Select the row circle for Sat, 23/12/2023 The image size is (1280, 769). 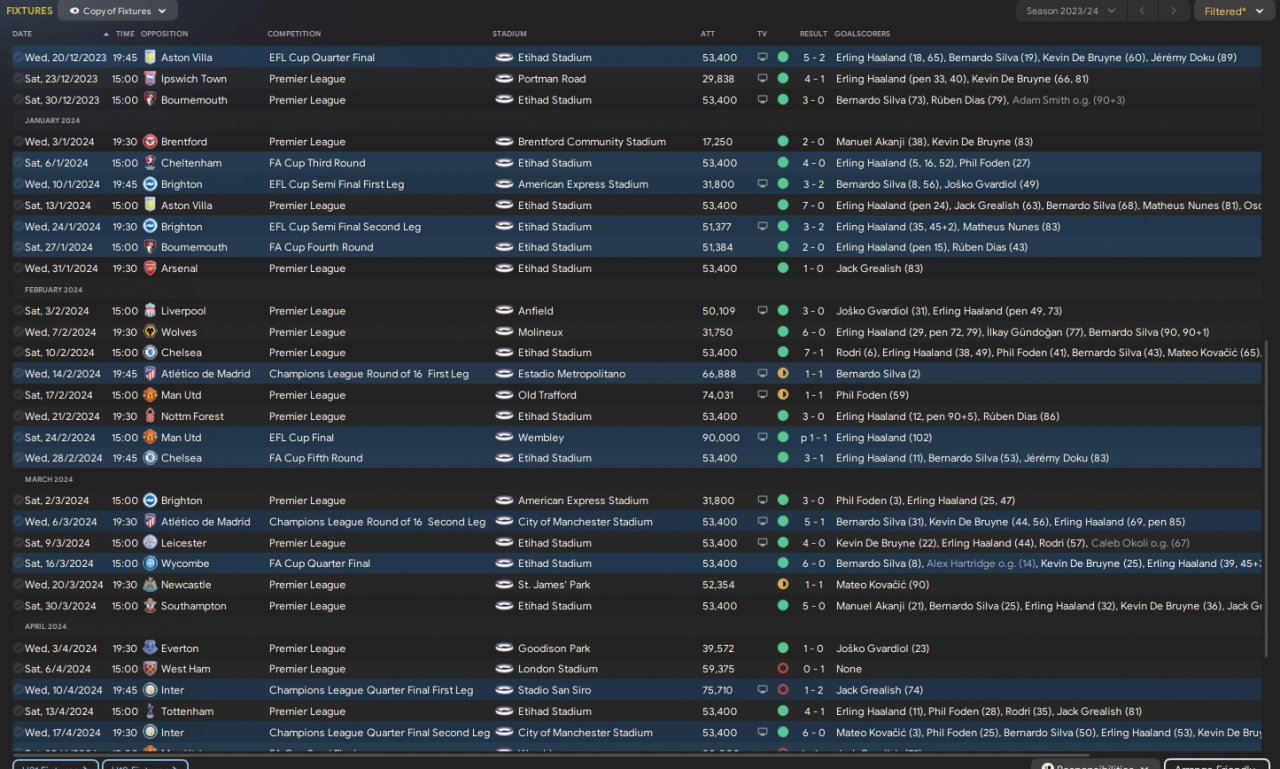point(18,79)
